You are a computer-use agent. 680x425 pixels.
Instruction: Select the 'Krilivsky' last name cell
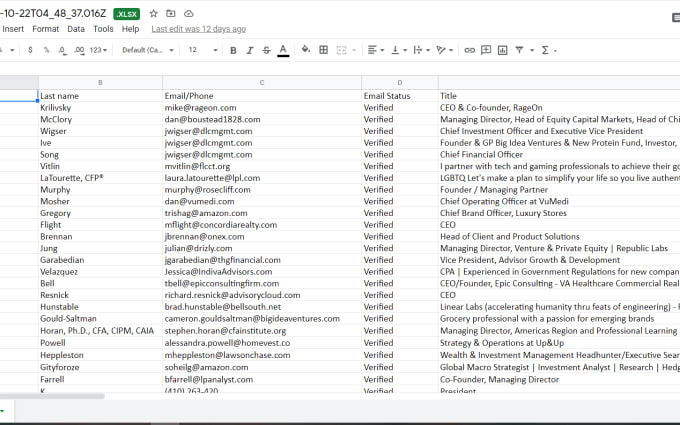click(100, 108)
